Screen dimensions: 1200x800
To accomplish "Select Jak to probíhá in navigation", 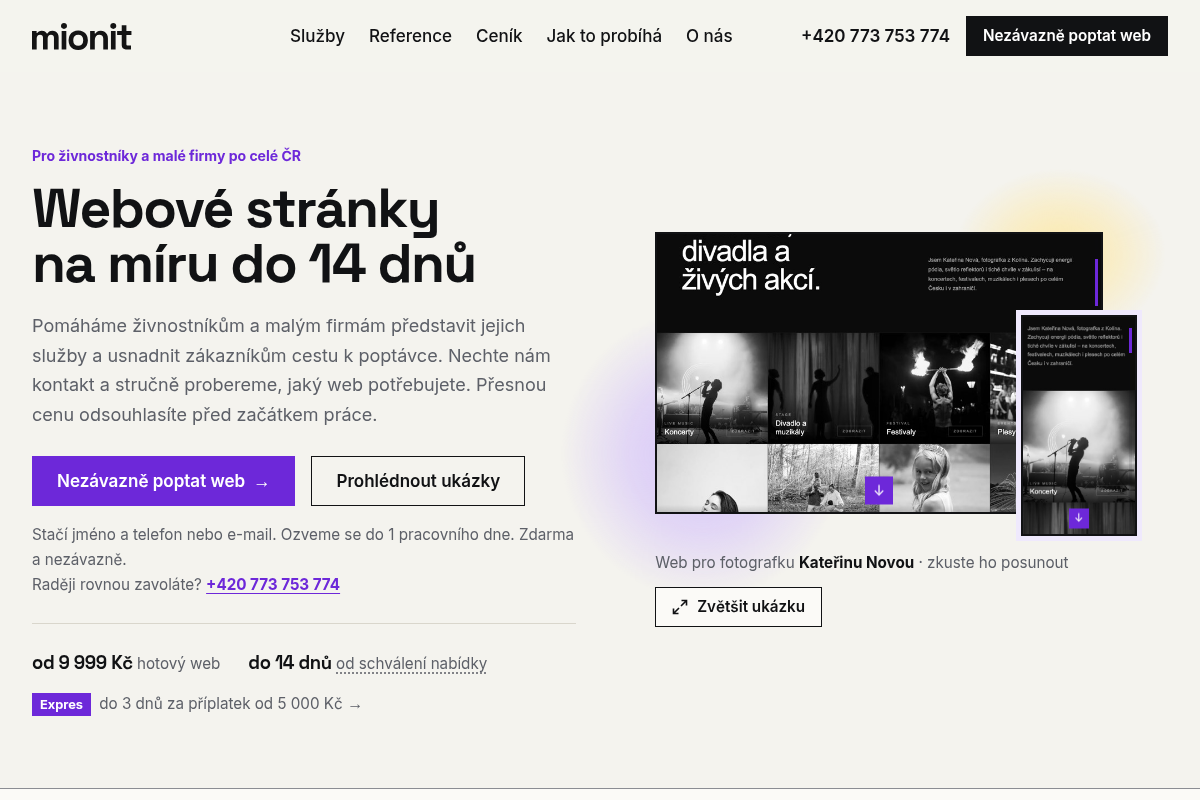I will click(x=604, y=36).
